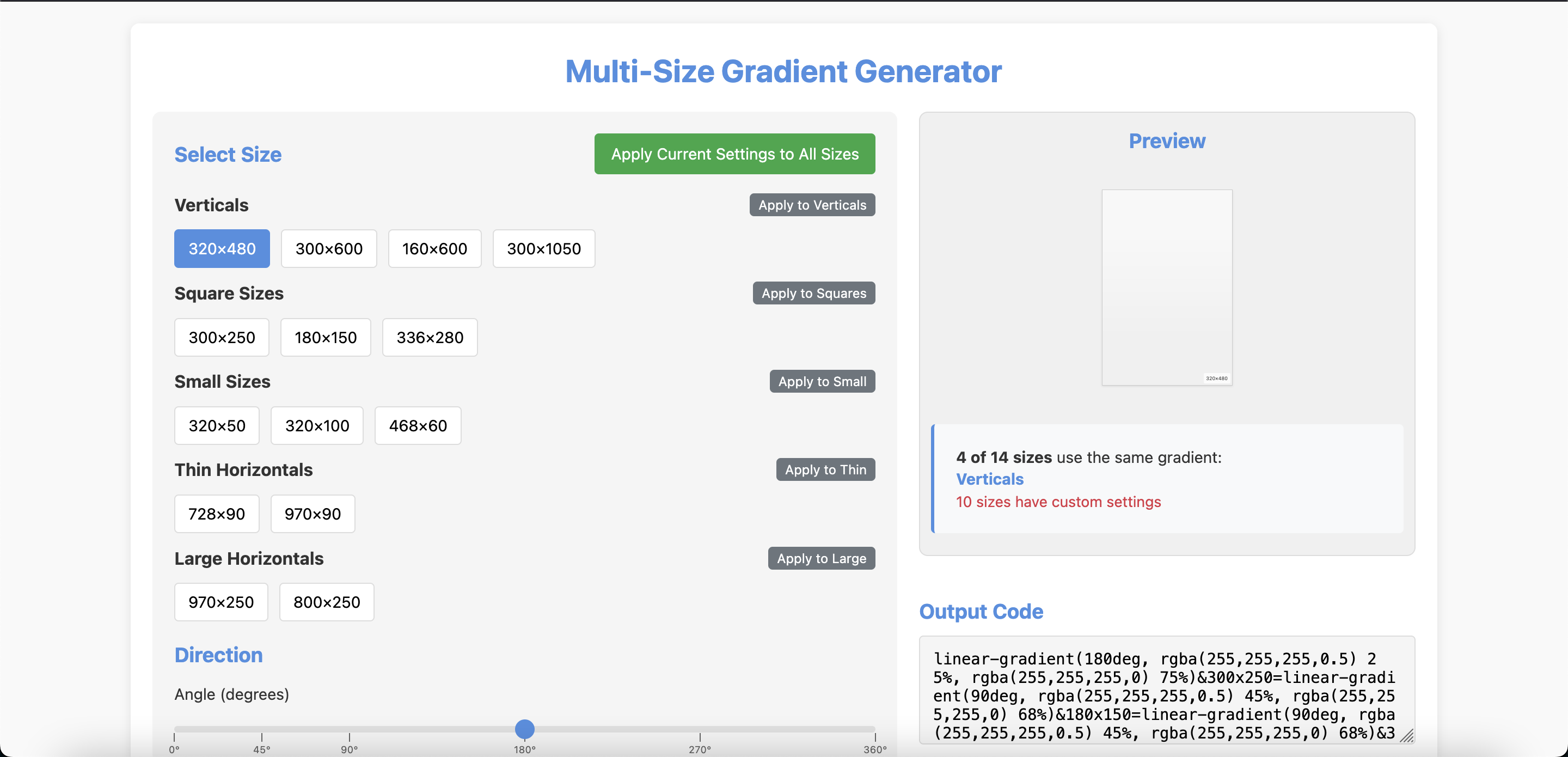Select the 320×100 small size
This screenshot has height=757, width=1568.
pos(317,426)
